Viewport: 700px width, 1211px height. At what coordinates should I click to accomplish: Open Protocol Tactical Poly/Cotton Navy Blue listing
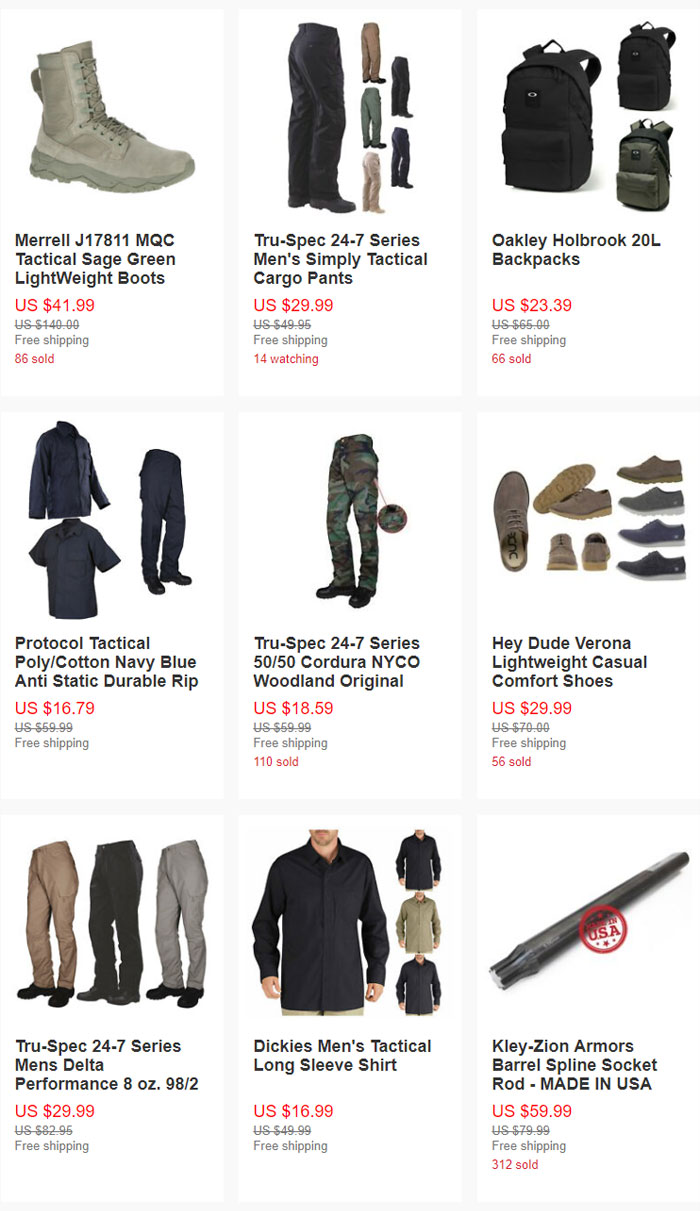pos(106,662)
